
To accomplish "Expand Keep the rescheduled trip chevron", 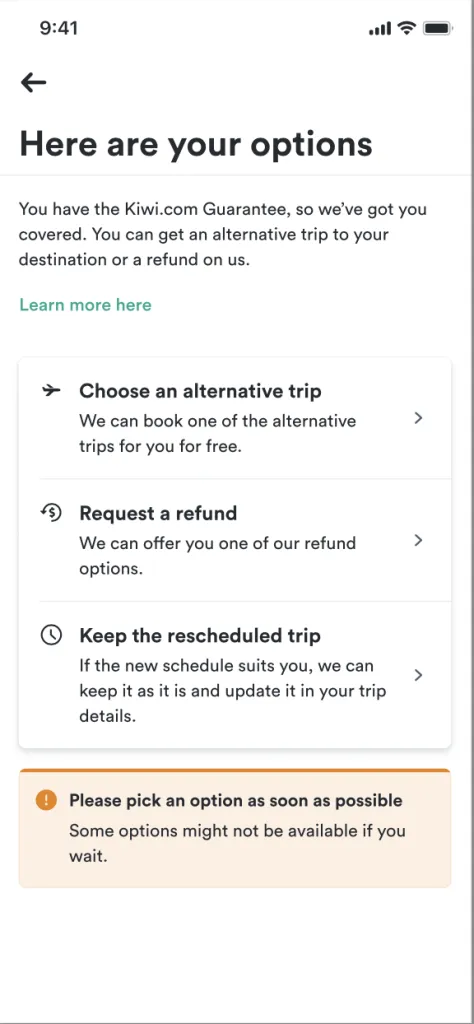I will click(419, 675).
